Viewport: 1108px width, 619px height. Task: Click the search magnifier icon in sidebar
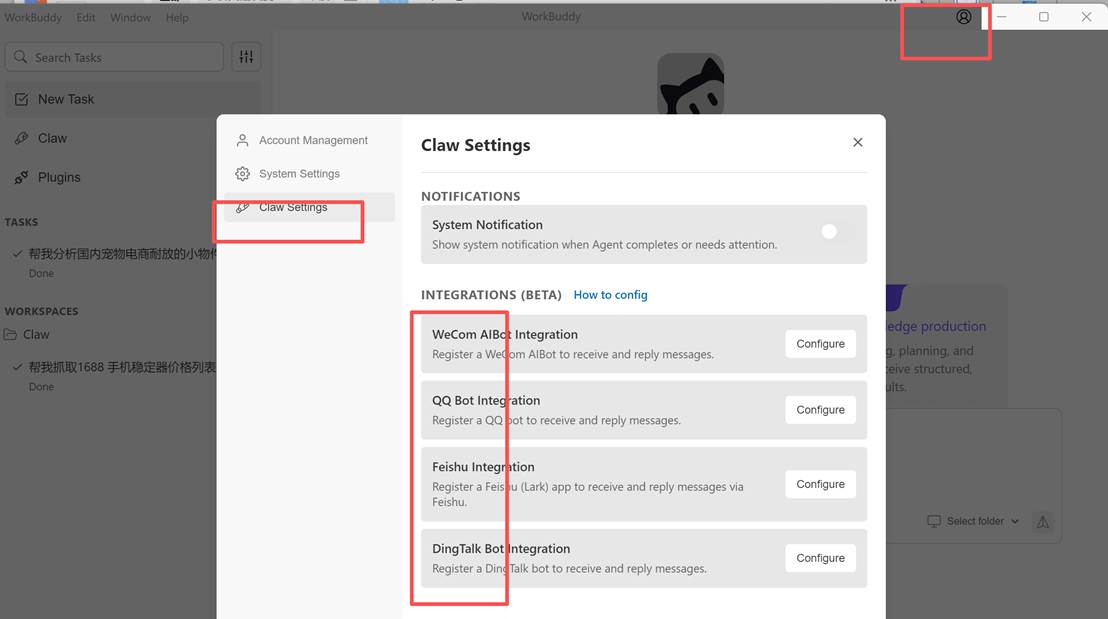tap(20, 57)
